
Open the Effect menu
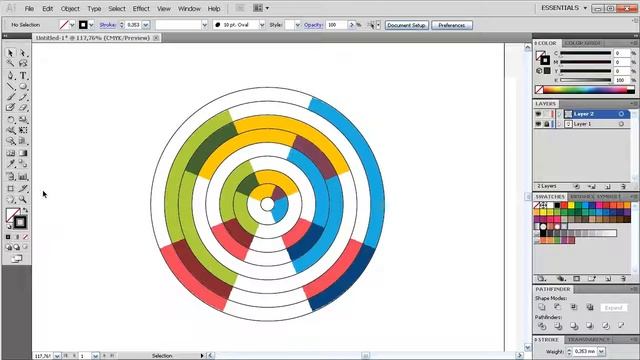click(141, 9)
